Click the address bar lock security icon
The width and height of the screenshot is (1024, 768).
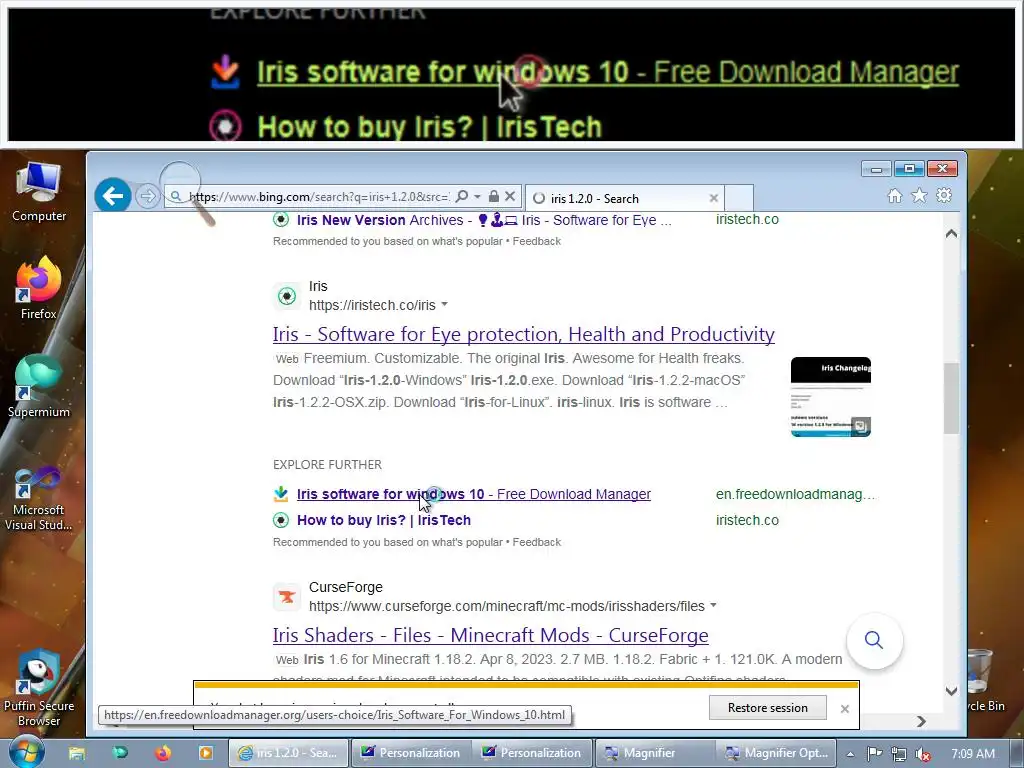(494, 196)
